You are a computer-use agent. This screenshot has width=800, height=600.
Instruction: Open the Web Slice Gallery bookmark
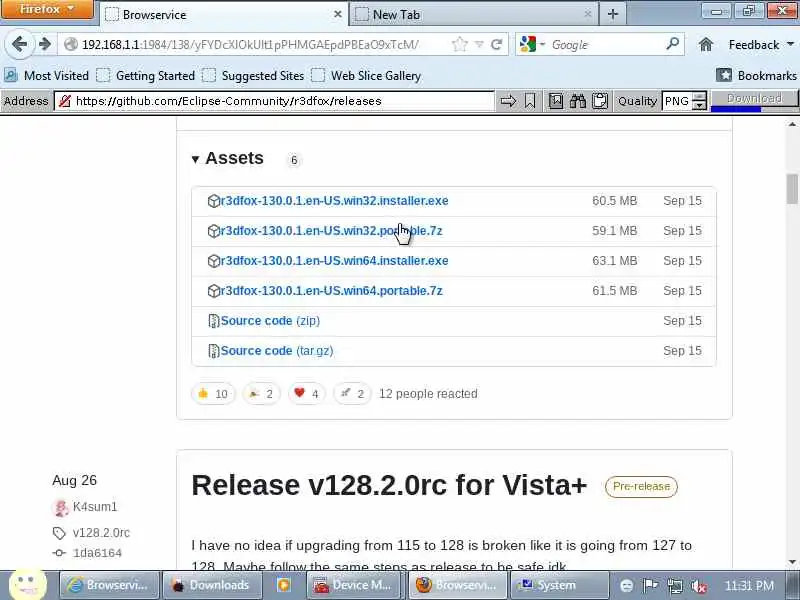(x=366, y=76)
